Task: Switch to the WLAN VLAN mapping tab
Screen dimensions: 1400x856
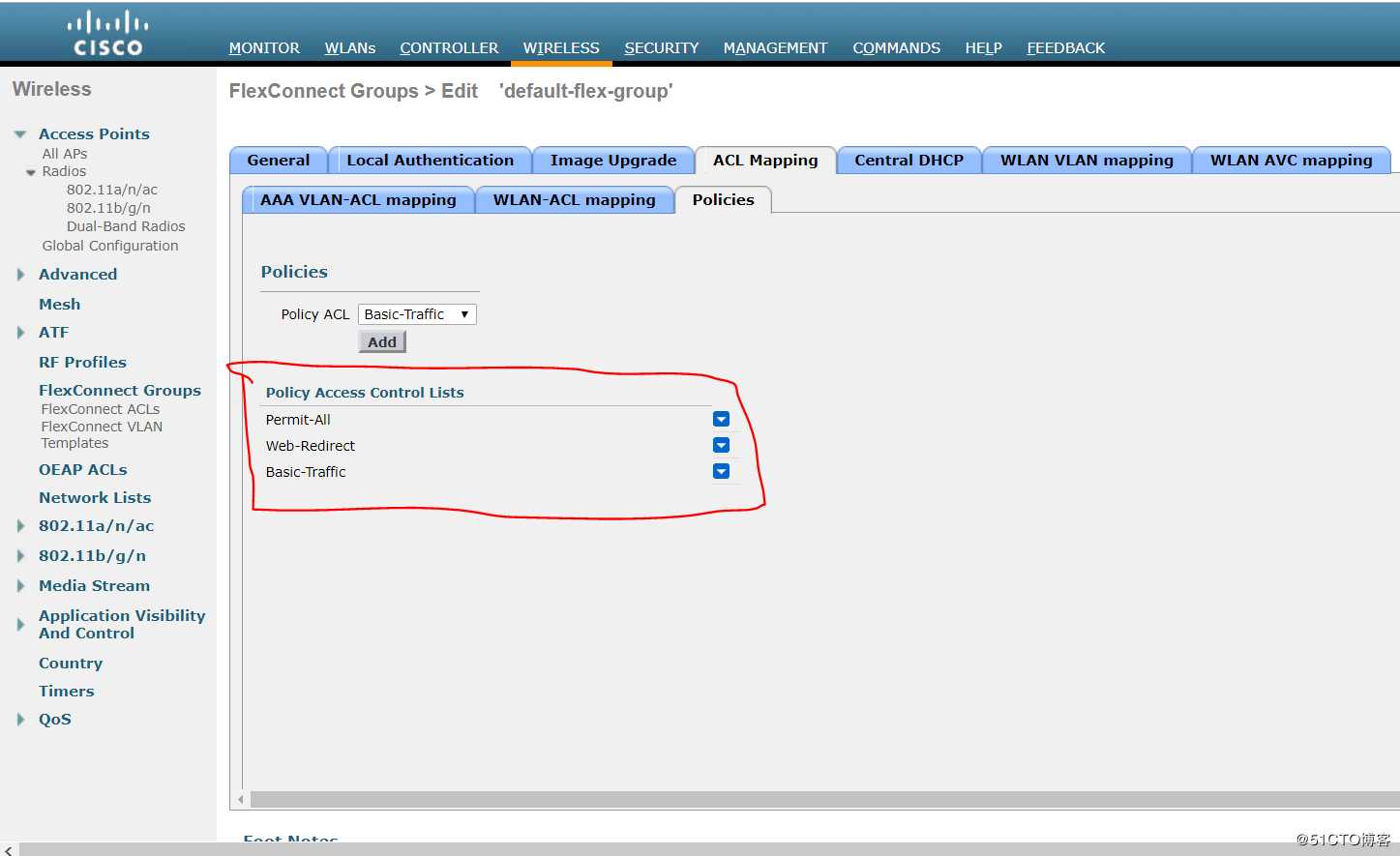Action: point(1087,161)
